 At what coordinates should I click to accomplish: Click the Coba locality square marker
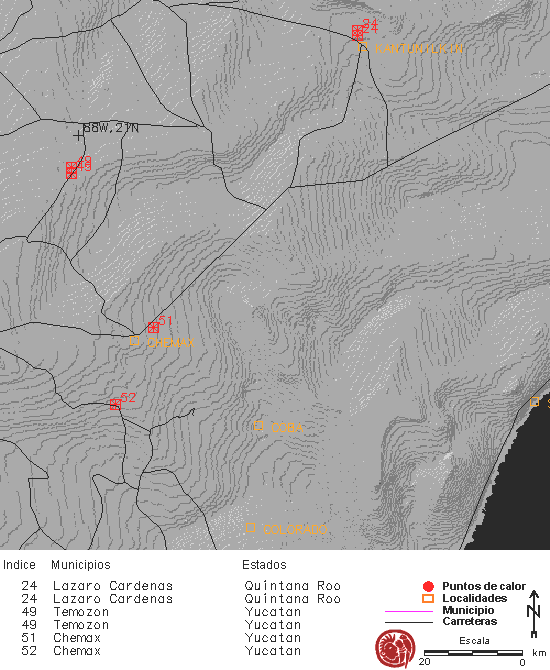click(258, 426)
